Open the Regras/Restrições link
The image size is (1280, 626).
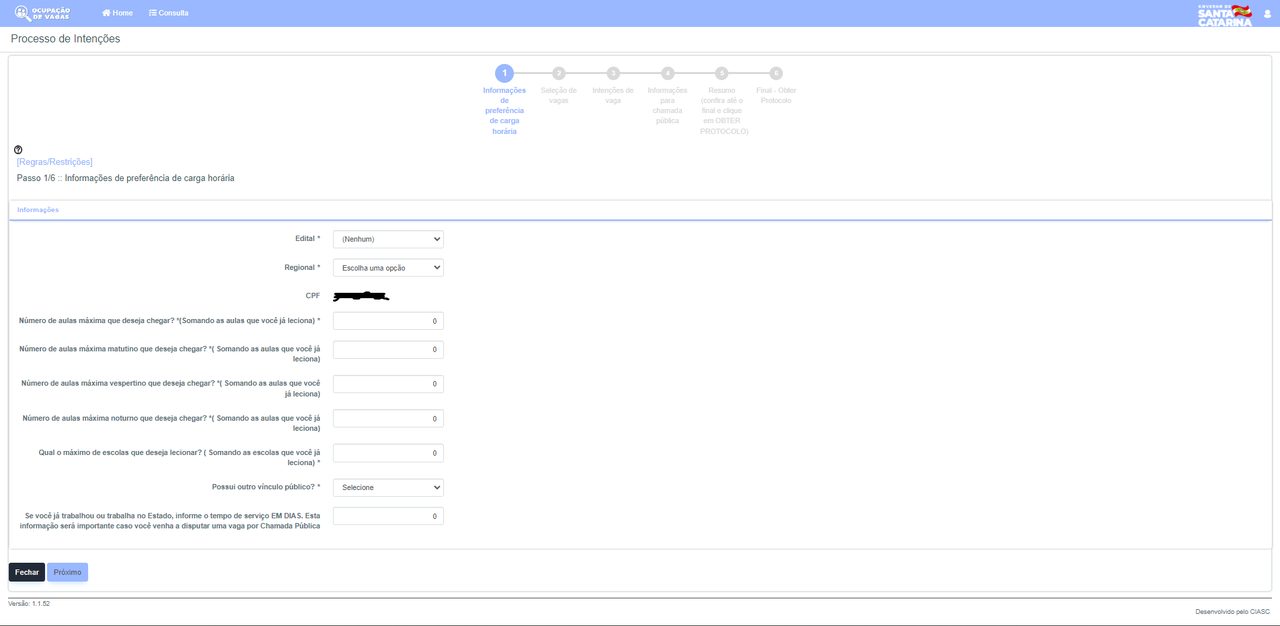click(x=55, y=161)
